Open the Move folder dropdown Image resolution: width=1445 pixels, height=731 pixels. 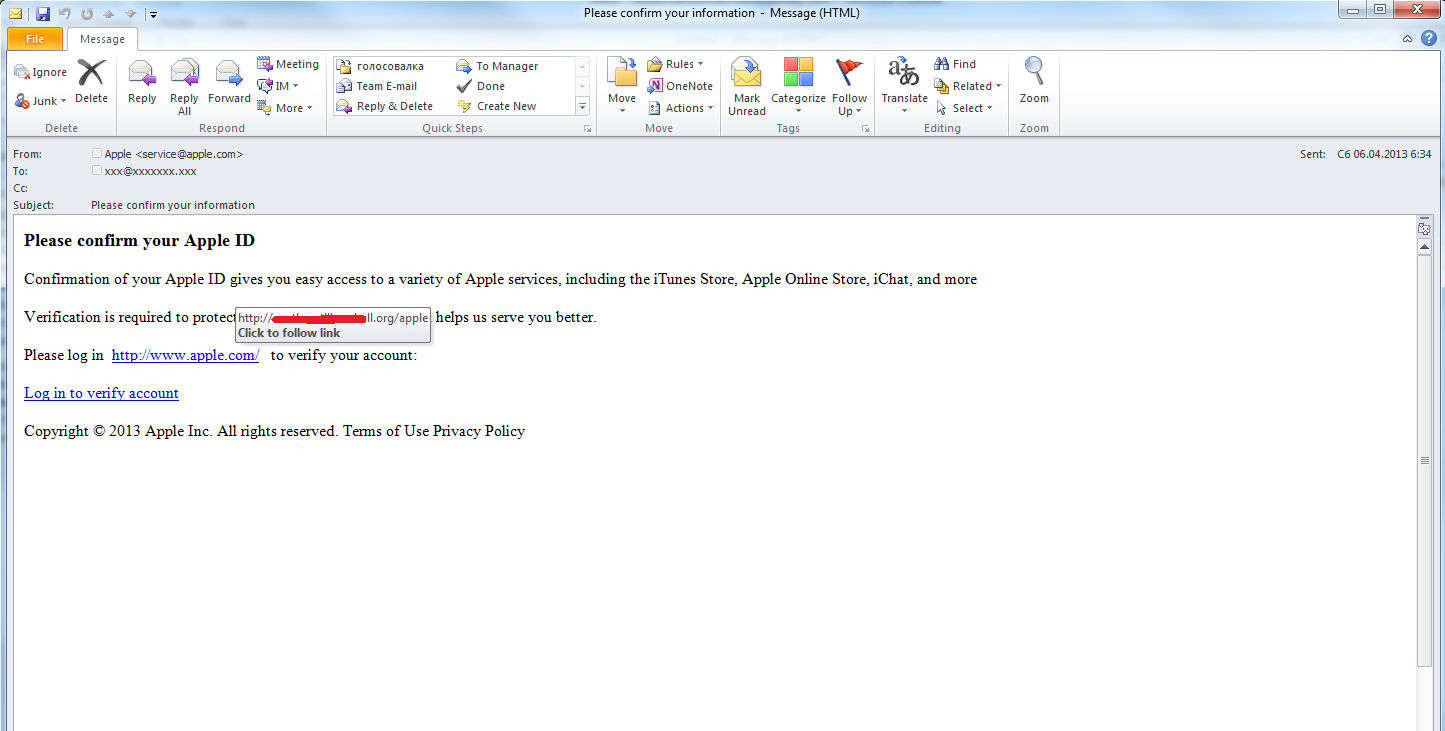coord(622,87)
